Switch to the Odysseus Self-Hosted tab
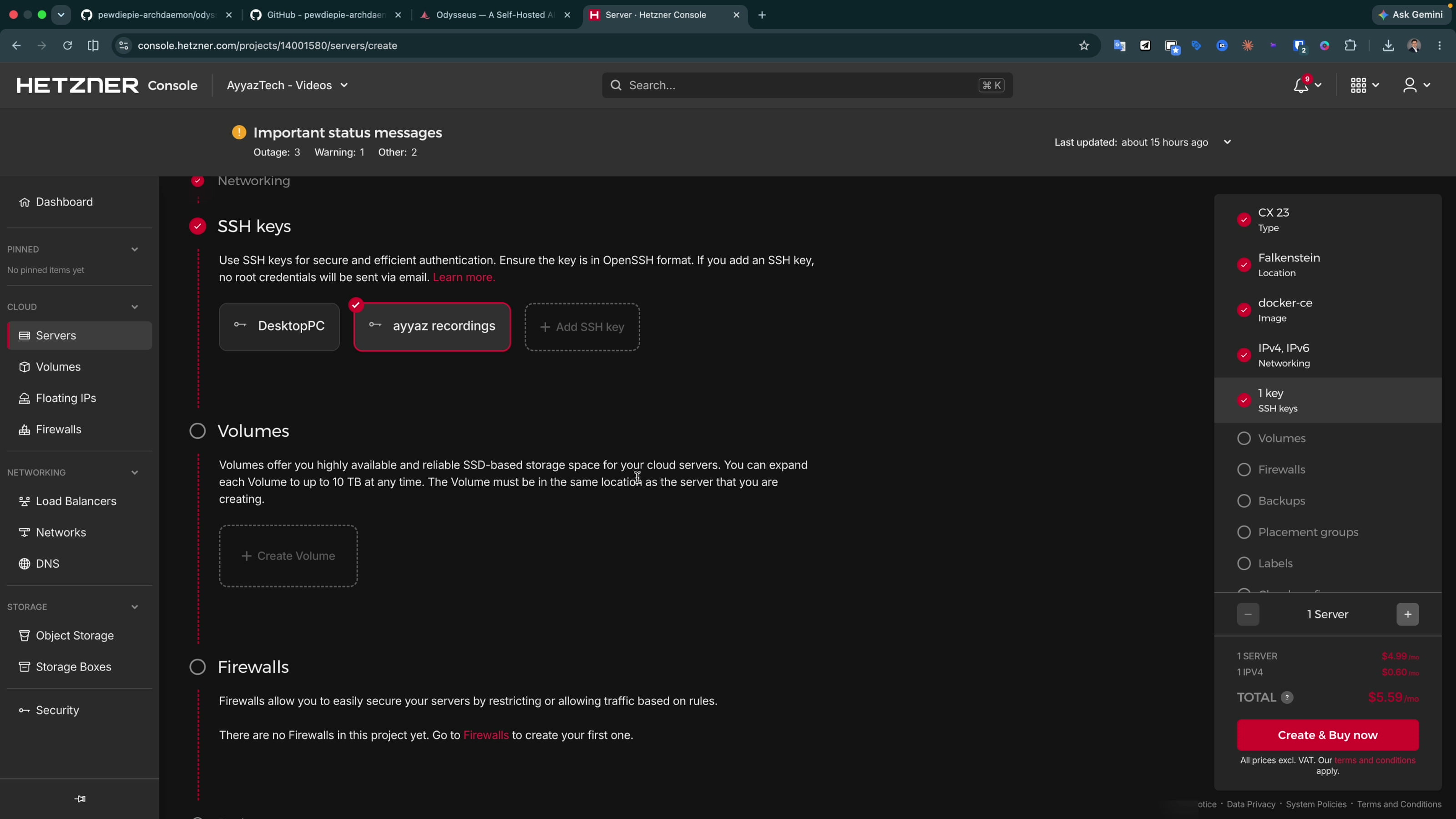Viewport: 1456px width, 819px height. tap(495, 15)
